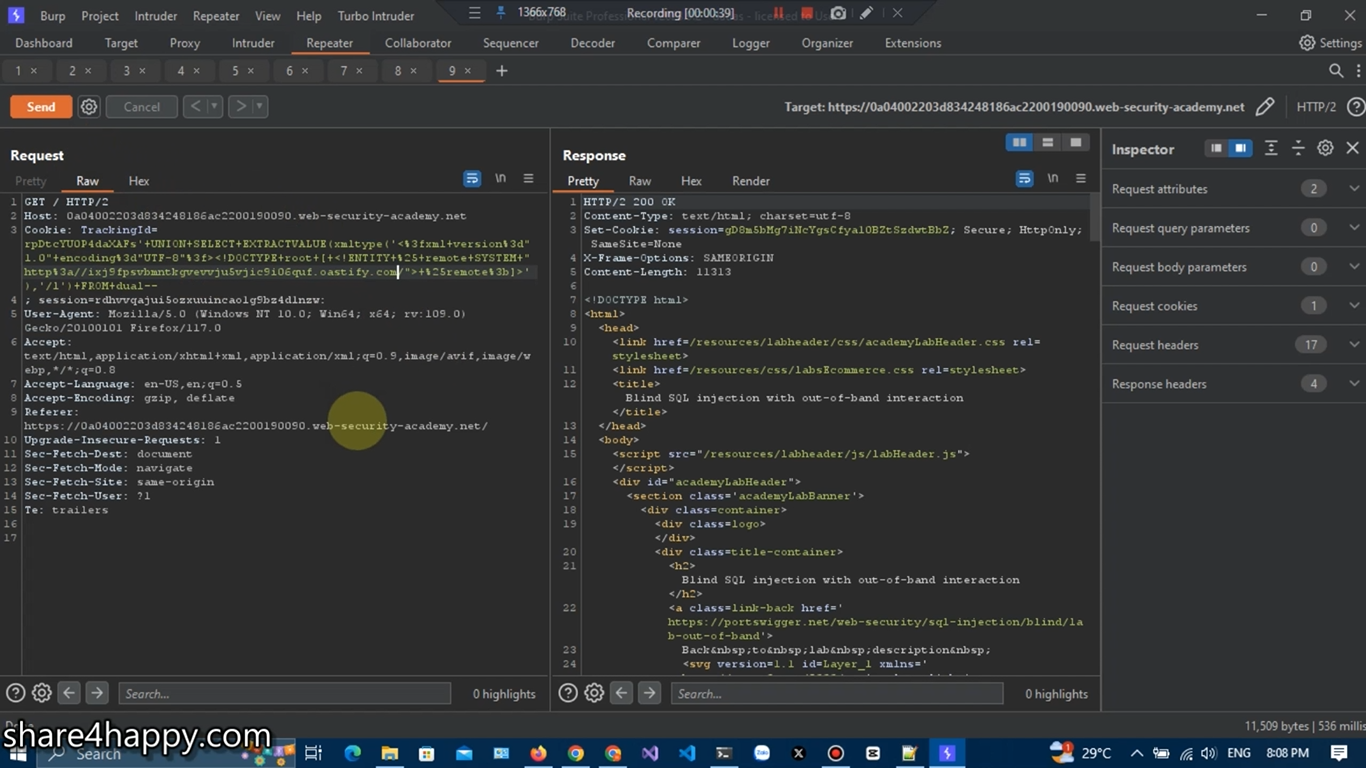Open the forward history dropdown arrow

[259, 107]
